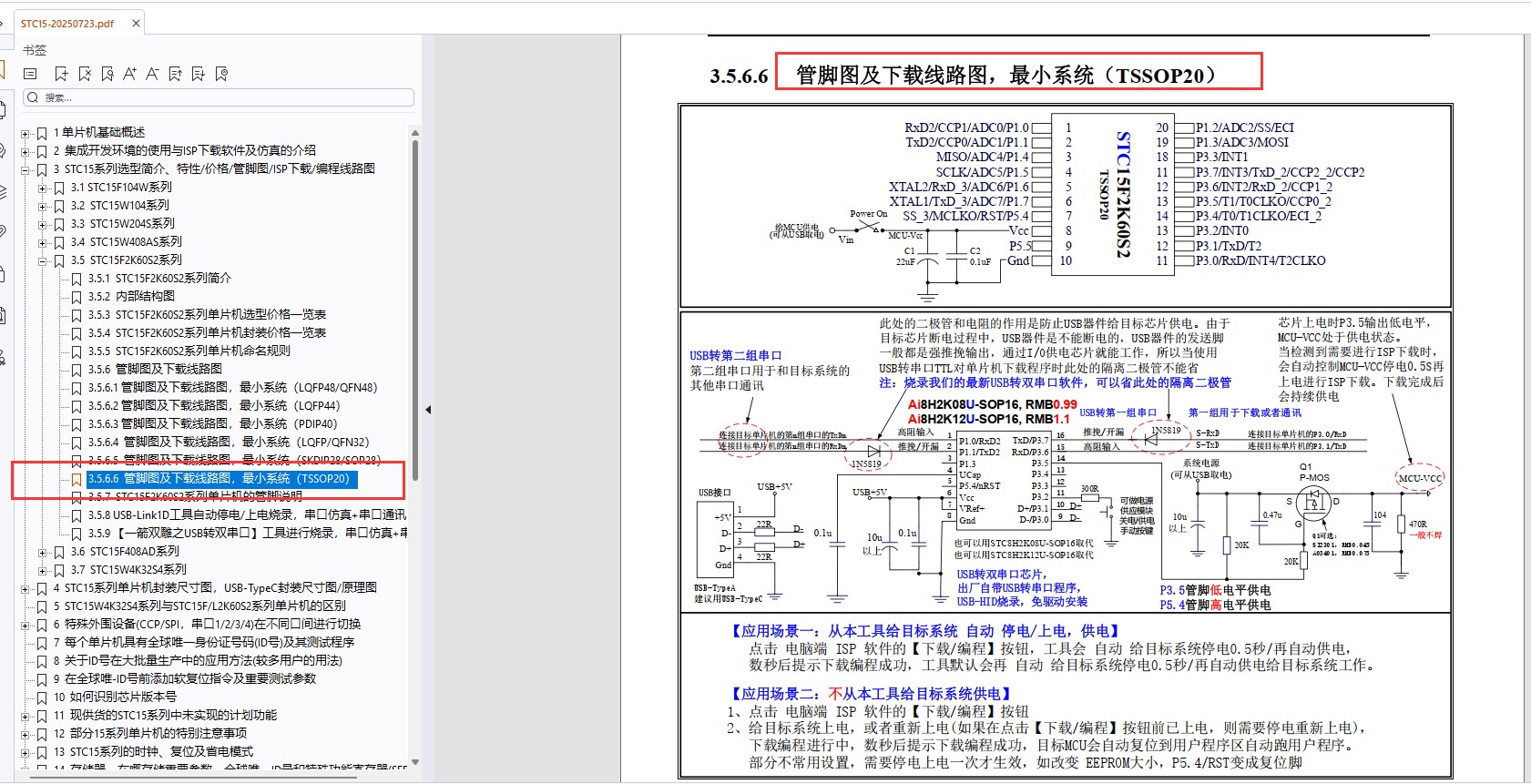Click bookmark icon beside 3.5.6.1 LQFP48/QFN48 entry
Image resolution: width=1531 pixels, height=784 pixels.
(77, 388)
